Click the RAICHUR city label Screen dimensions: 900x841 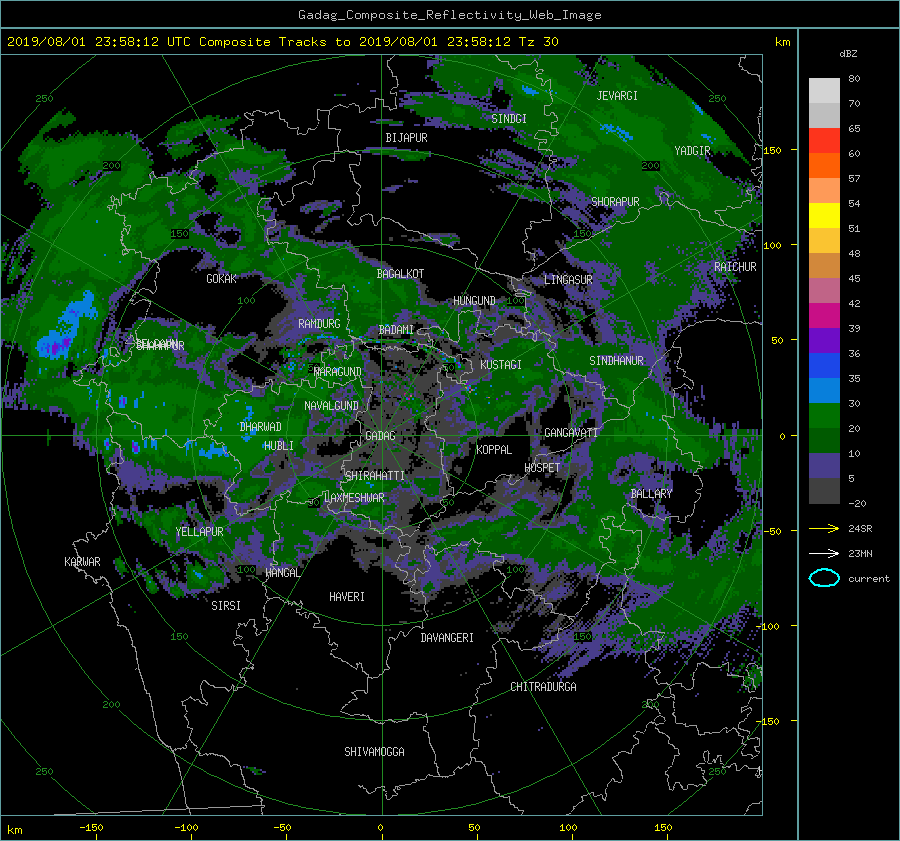click(735, 267)
